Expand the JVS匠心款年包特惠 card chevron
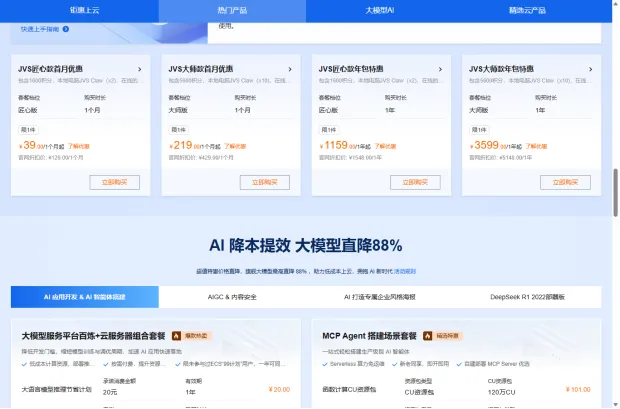Screen dimensions: 620x409 point(440,69)
